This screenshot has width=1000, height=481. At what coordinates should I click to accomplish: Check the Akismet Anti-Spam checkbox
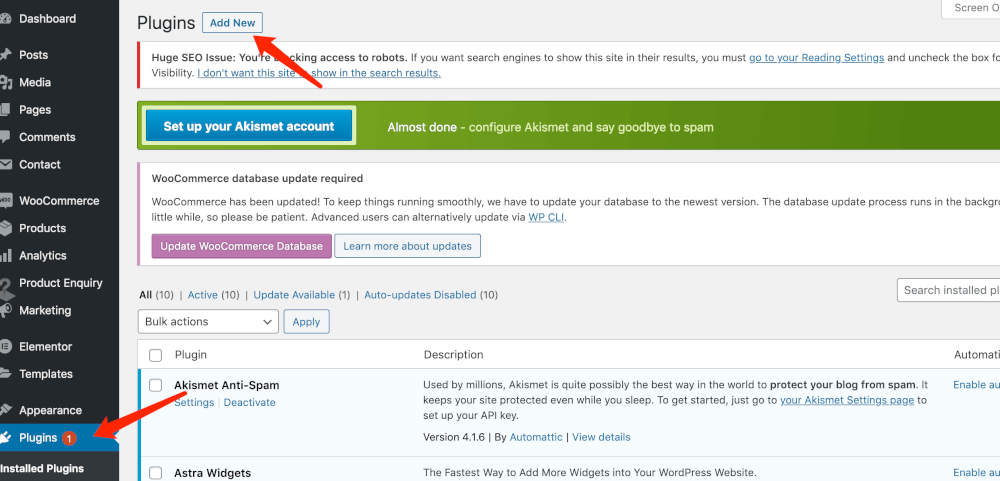[156, 385]
